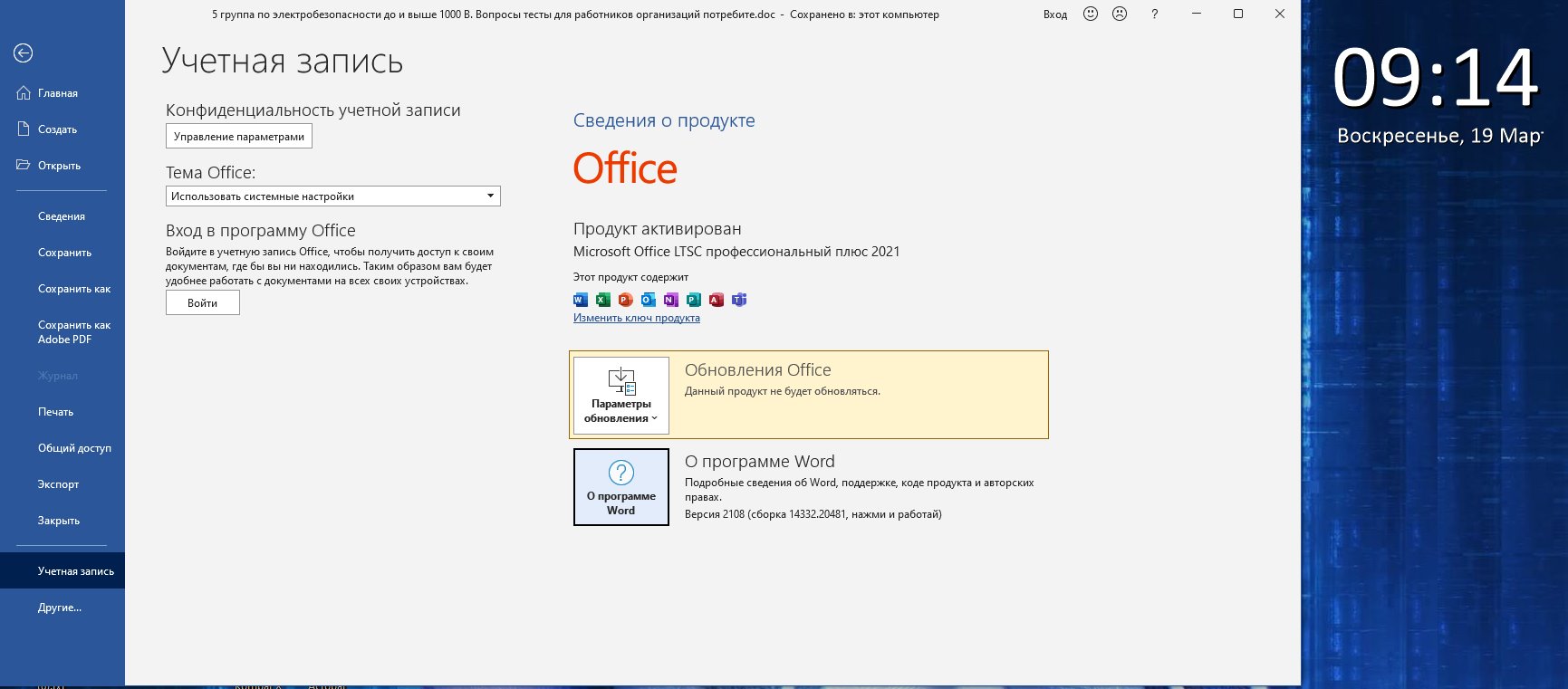This screenshot has width=1568, height=689.
Task: Send a smile with happy face icon
Action: 1091,14
